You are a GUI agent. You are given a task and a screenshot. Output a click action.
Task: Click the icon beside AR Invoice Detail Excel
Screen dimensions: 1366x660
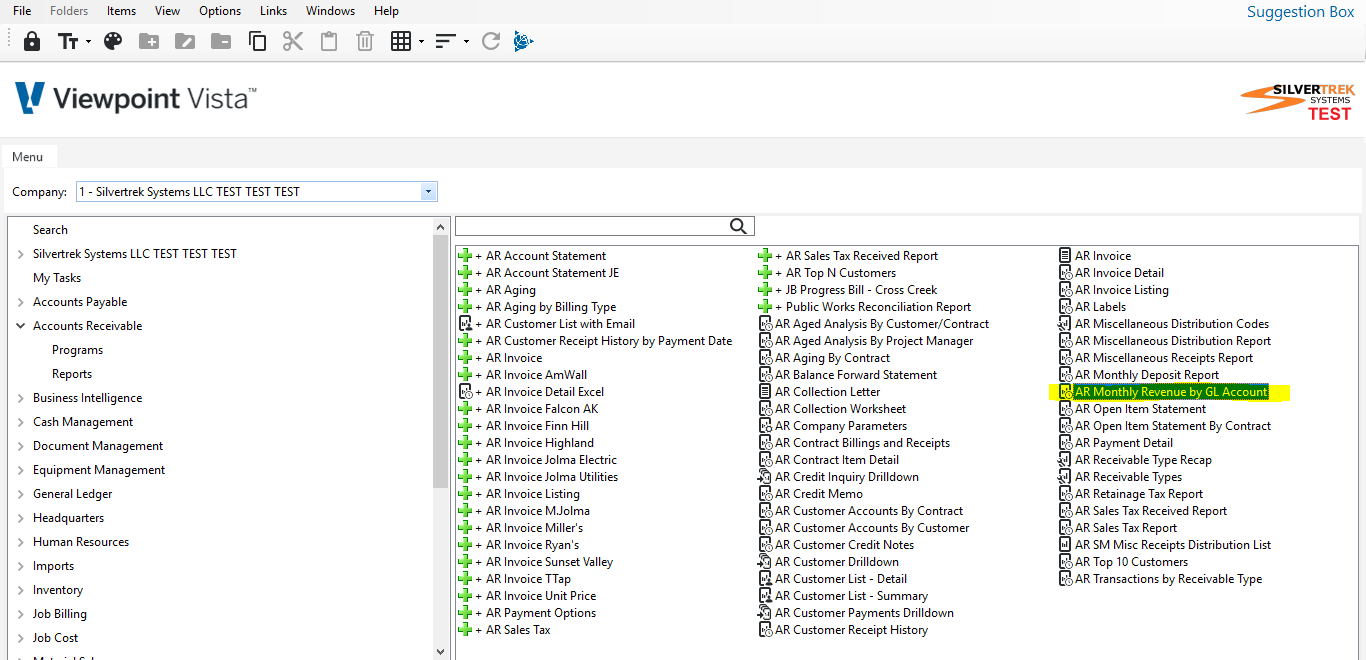coord(464,392)
